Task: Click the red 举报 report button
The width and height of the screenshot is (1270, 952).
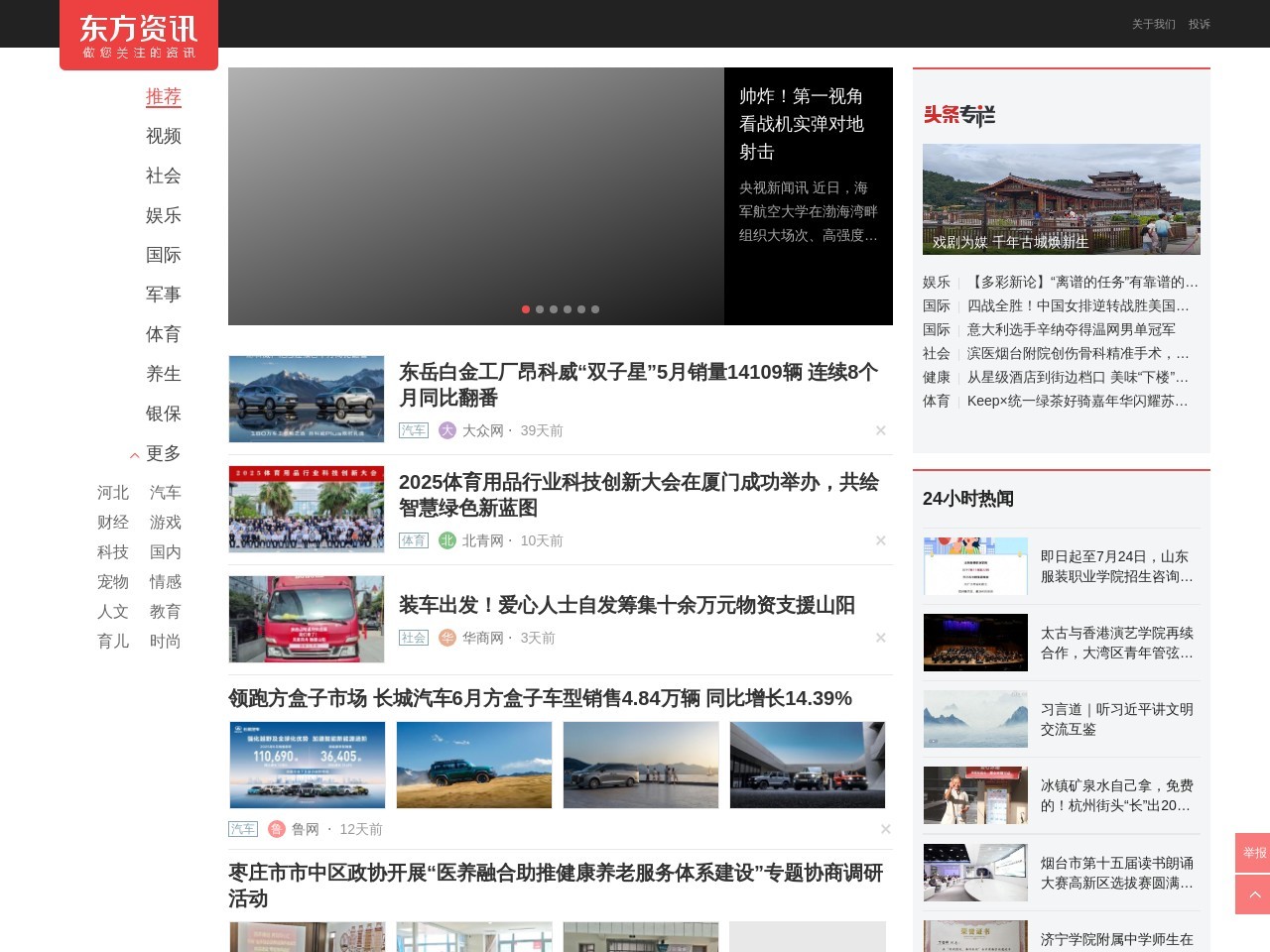Action: pos(1254,851)
